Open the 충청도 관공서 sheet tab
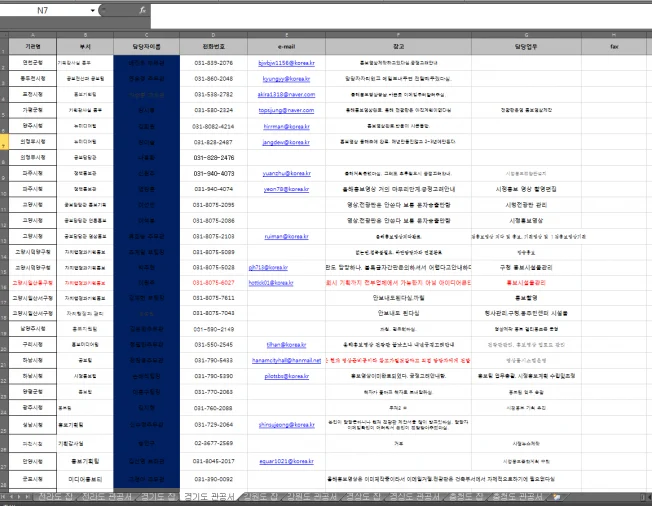 [517, 497]
